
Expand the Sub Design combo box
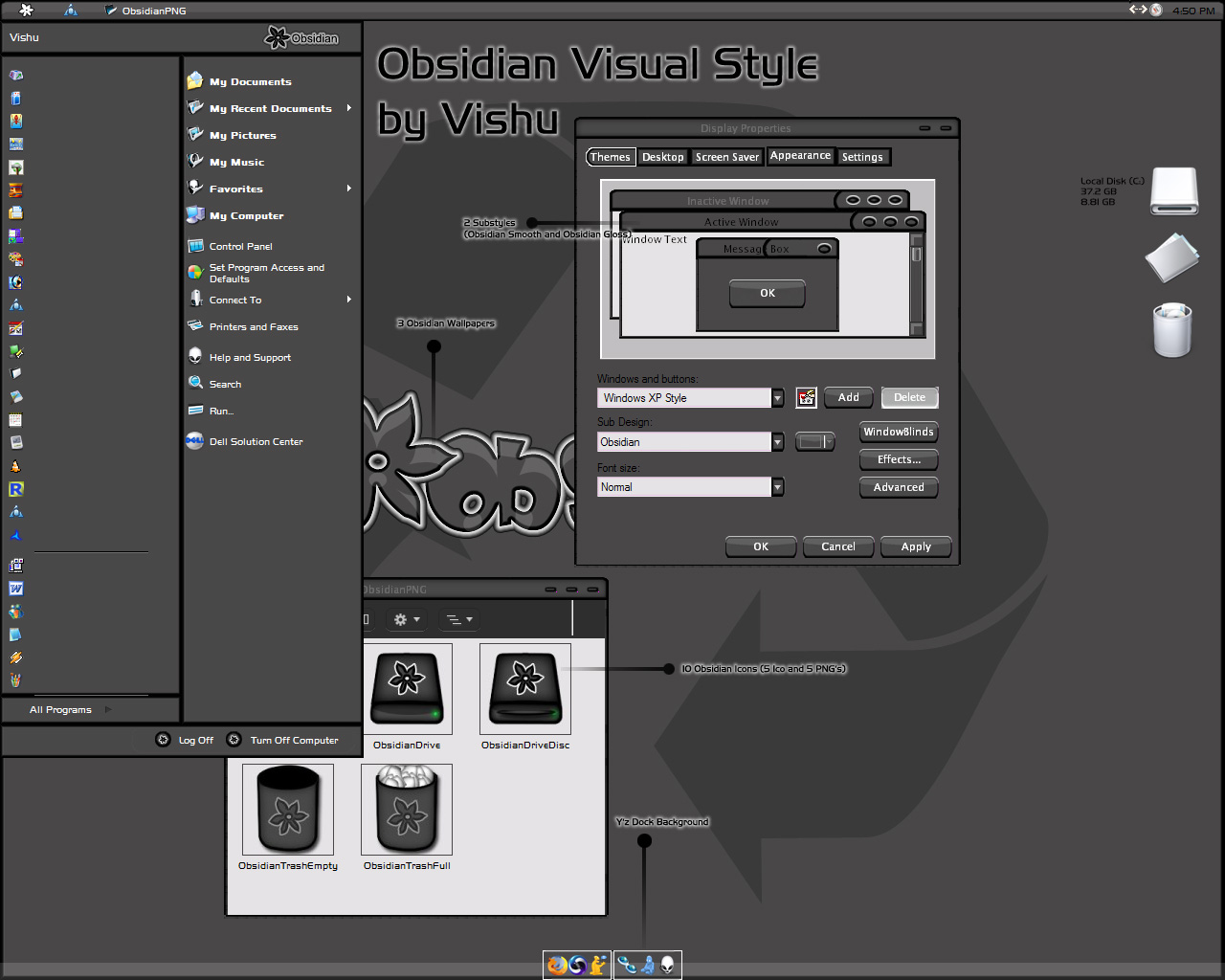777,442
